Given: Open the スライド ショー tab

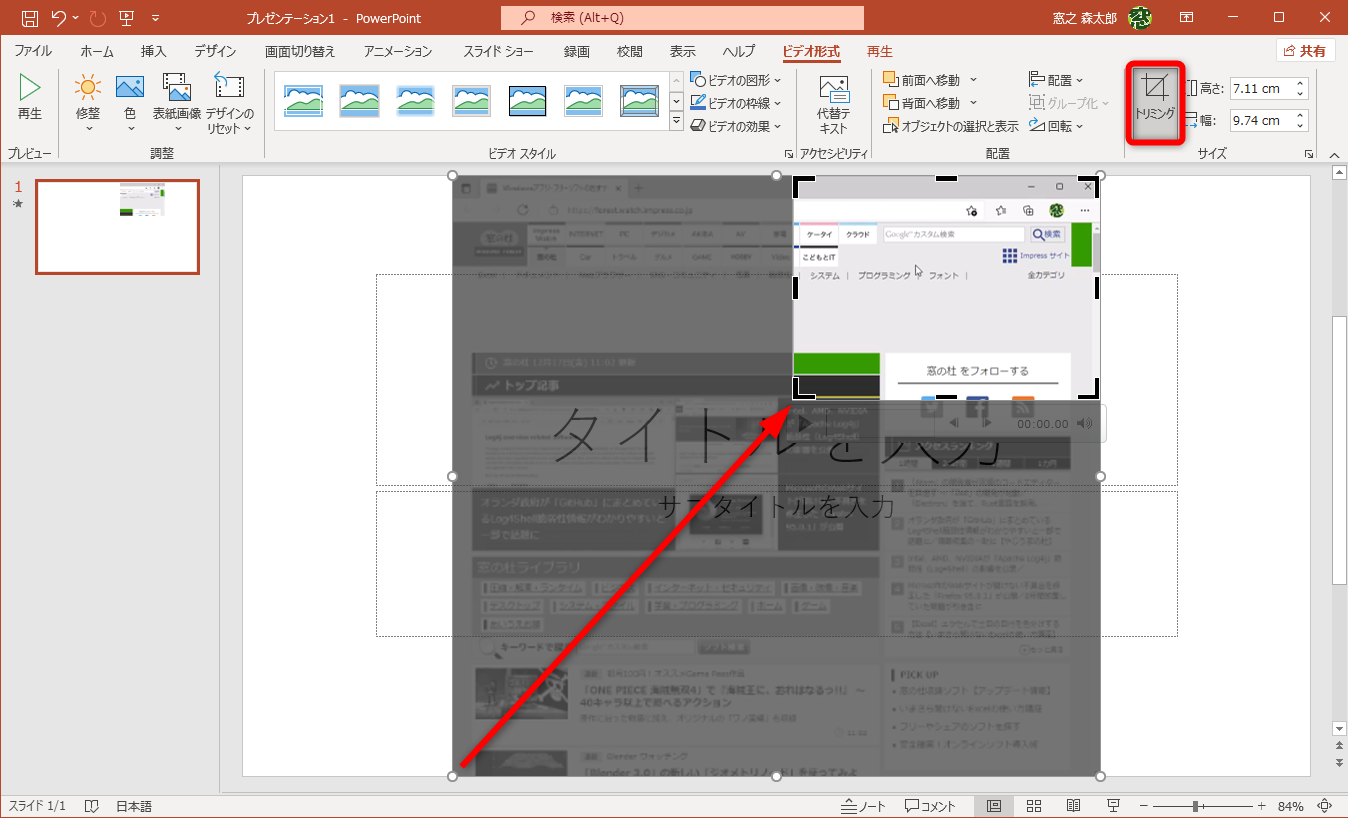Looking at the screenshot, I should coord(498,51).
